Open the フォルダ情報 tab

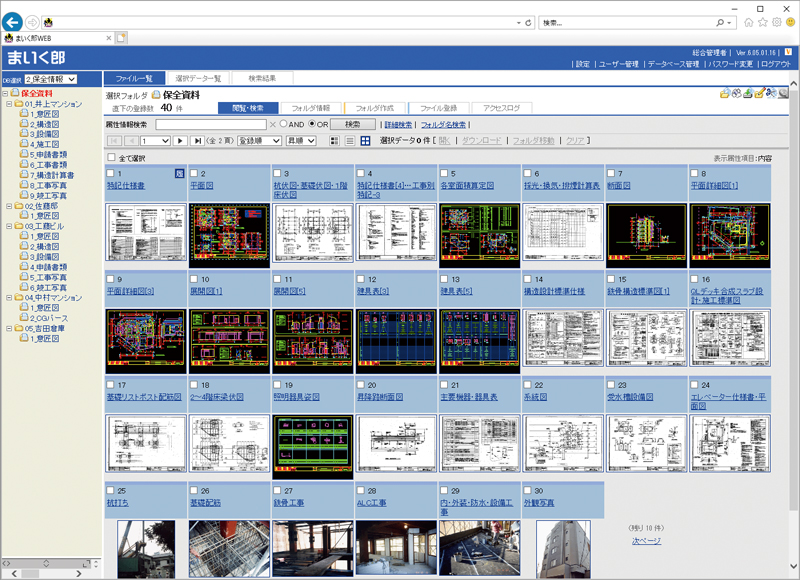click(x=310, y=107)
